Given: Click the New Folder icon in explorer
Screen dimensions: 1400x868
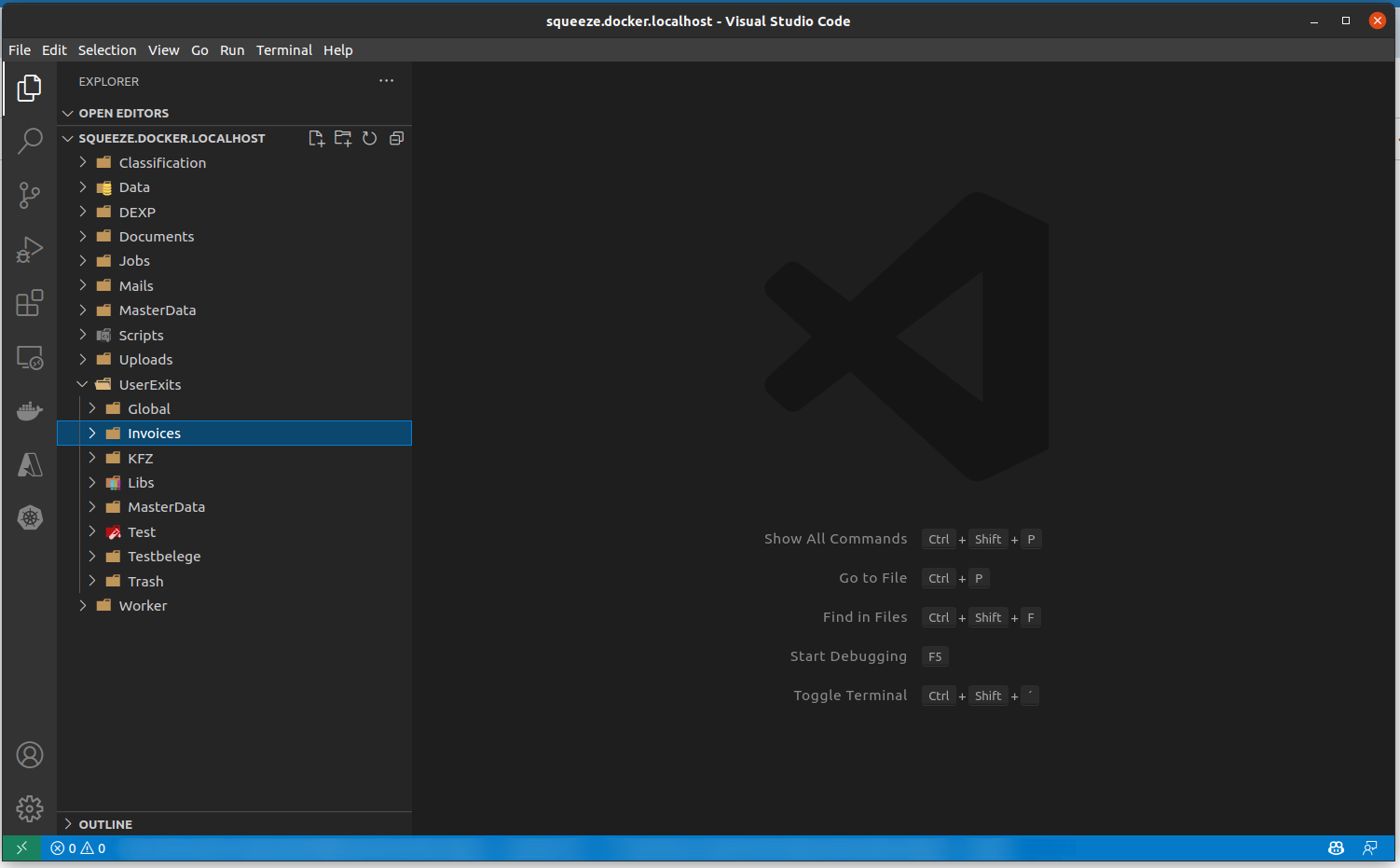Looking at the screenshot, I should [x=343, y=138].
